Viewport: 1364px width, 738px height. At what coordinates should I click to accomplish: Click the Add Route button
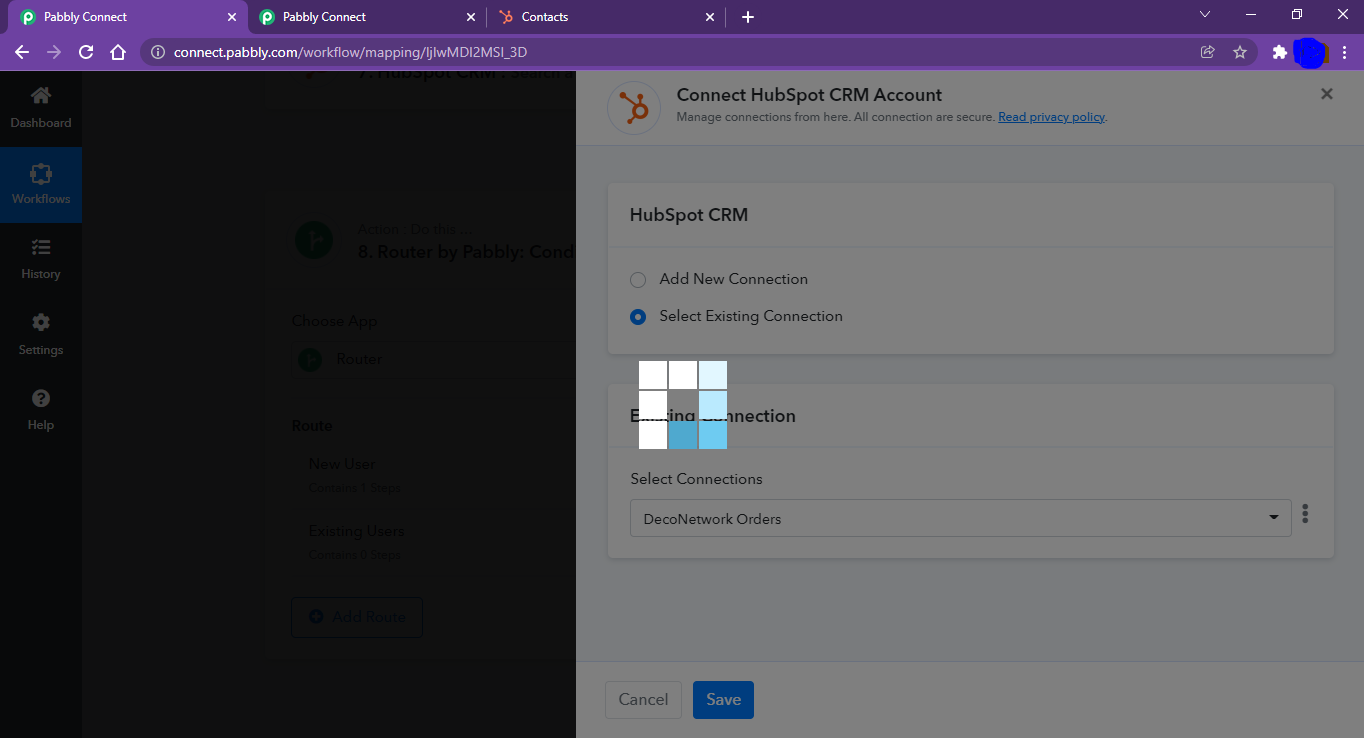(356, 617)
